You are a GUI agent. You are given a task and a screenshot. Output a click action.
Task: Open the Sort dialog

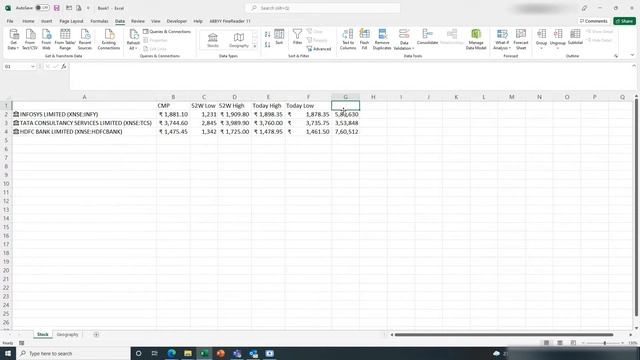[279, 37]
